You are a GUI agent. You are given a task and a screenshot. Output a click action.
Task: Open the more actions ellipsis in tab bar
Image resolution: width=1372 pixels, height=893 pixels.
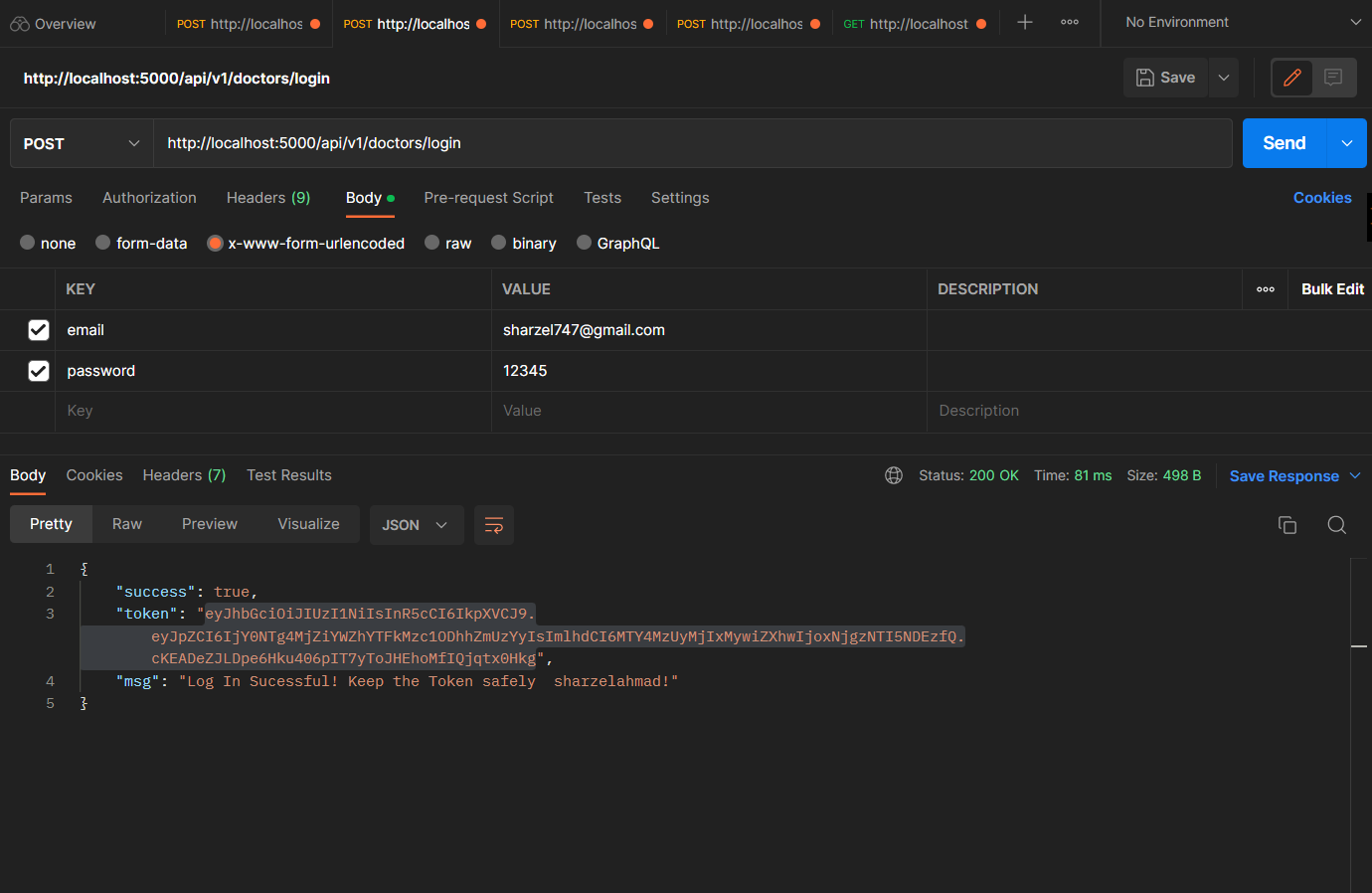pos(1070,22)
